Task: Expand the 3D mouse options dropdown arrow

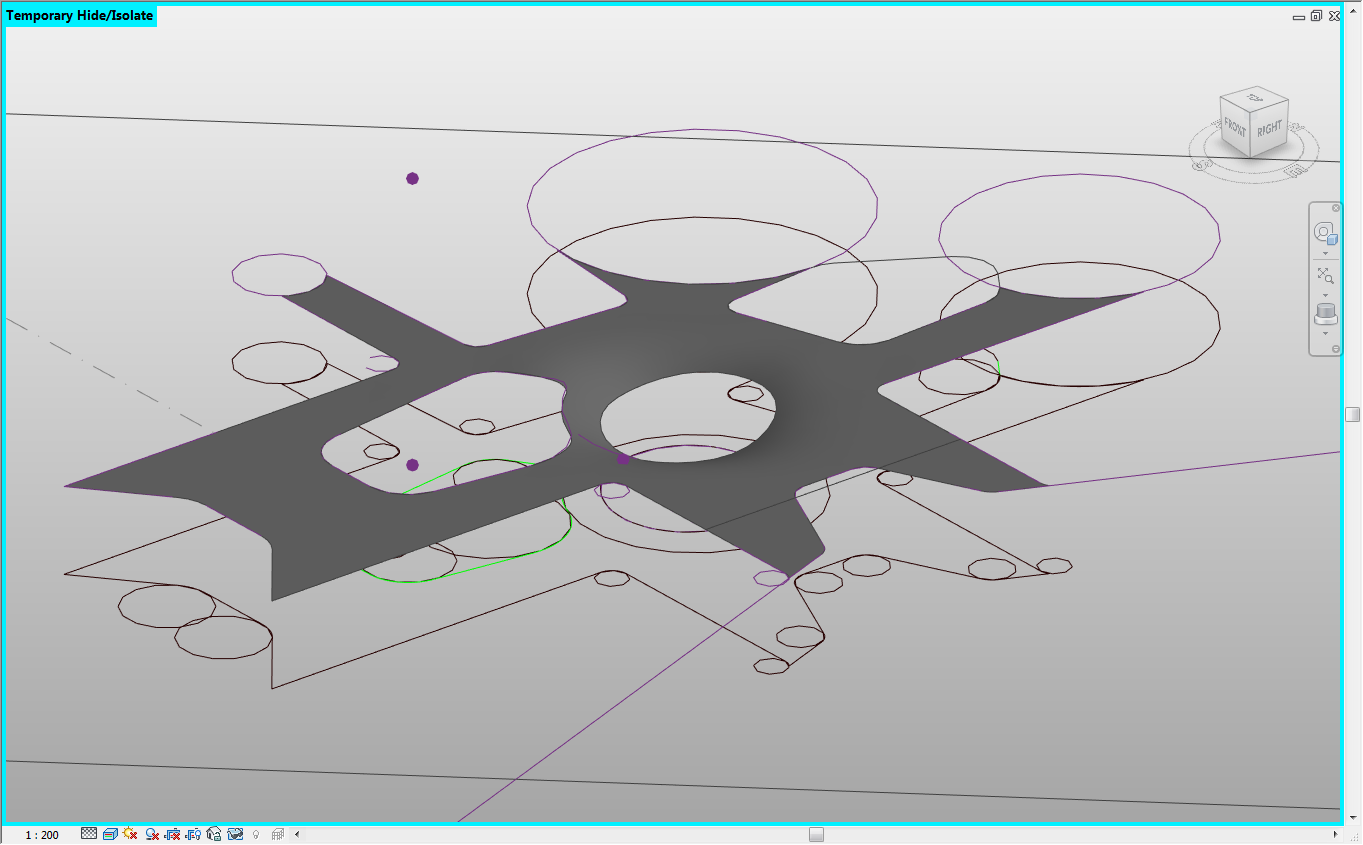Action: pos(1325,333)
